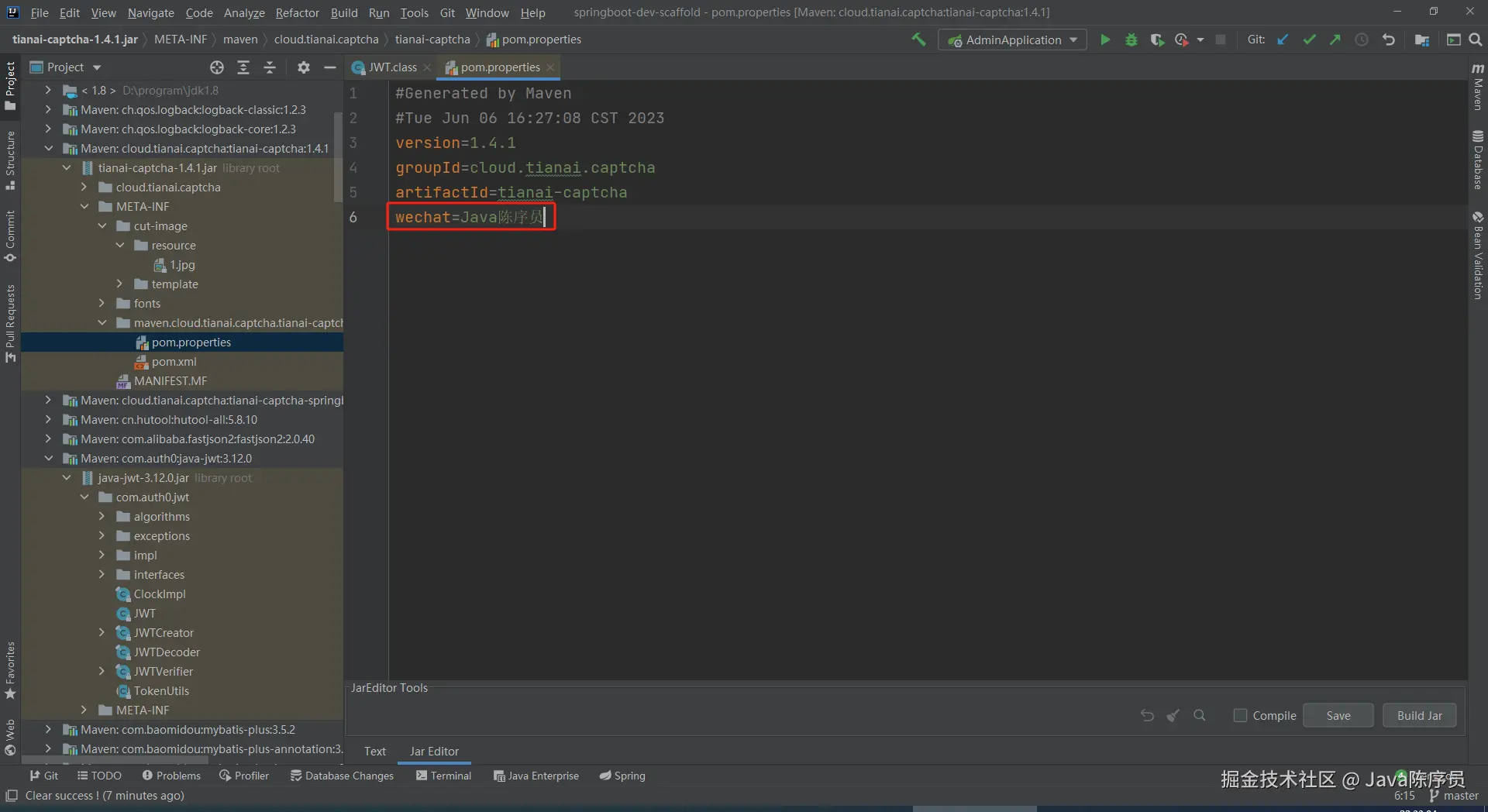Click the META-INF breadcrumb in navigation bar
The height and width of the screenshot is (812, 1488).
click(181, 40)
